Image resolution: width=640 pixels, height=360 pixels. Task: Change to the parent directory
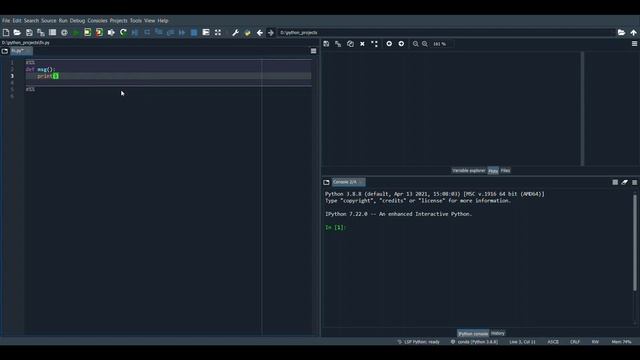[633, 33]
